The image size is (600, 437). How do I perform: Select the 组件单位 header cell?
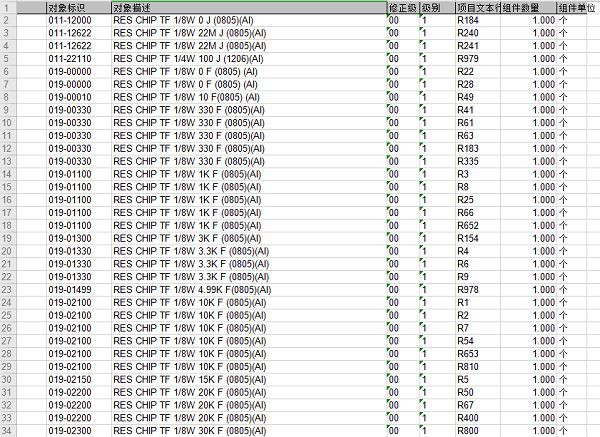pyautogui.click(x=579, y=7)
